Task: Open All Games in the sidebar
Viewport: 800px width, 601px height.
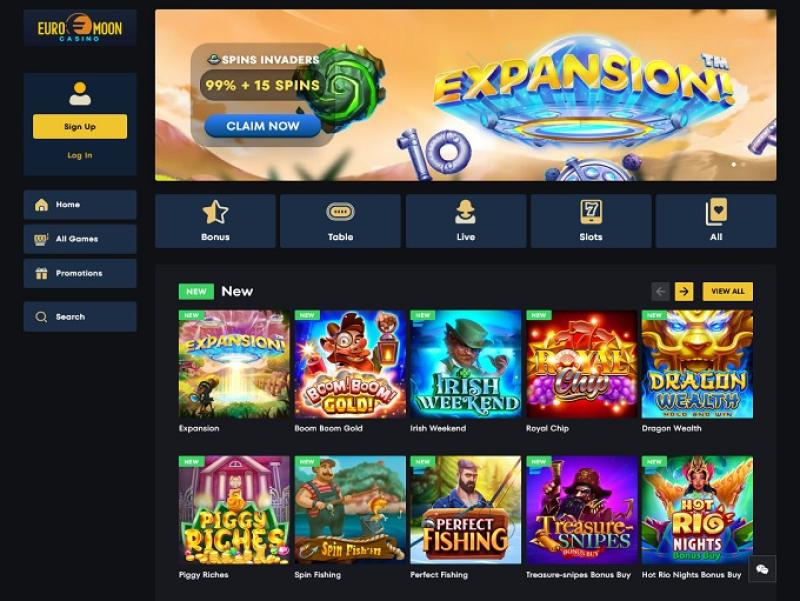Action: coord(80,239)
